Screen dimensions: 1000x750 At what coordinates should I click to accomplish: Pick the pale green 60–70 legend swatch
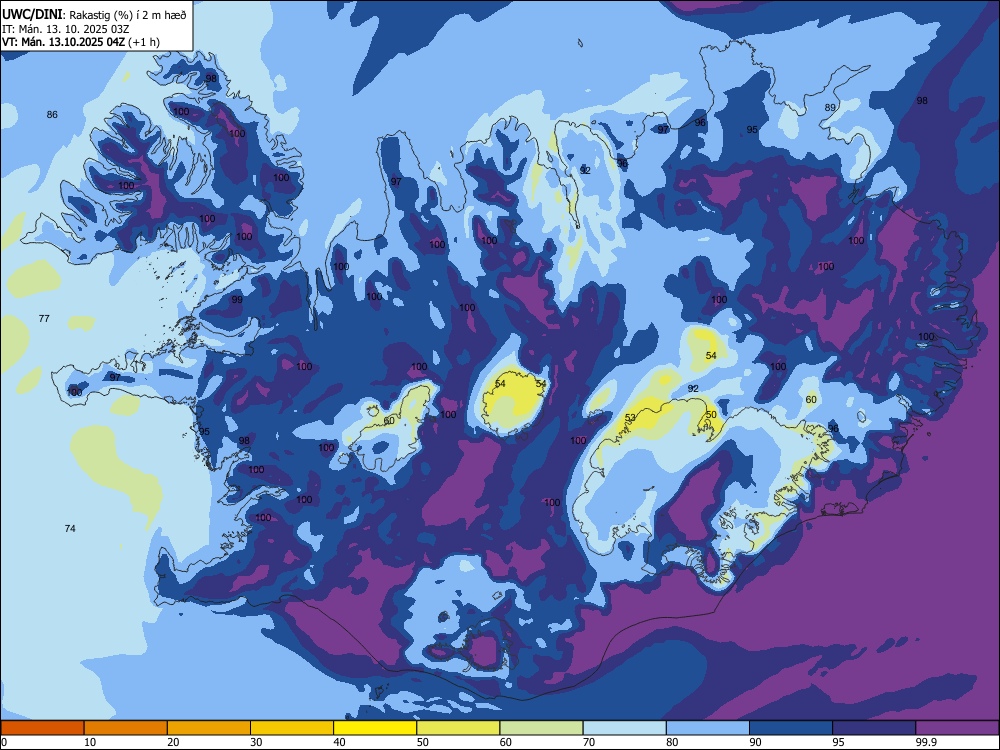coord(541,728)
